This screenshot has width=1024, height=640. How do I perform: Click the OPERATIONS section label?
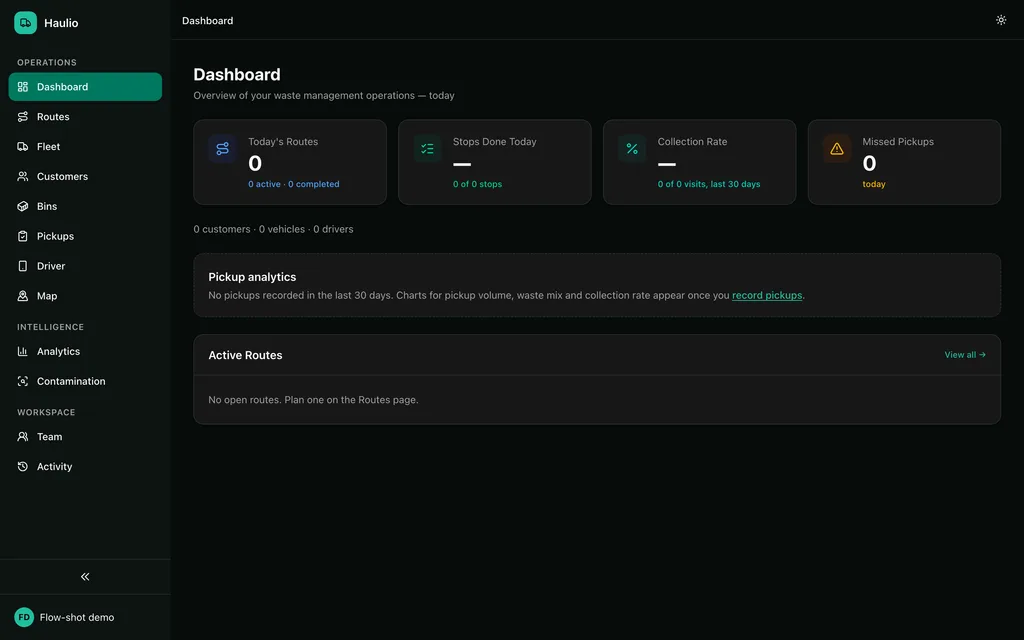[47, 63]
